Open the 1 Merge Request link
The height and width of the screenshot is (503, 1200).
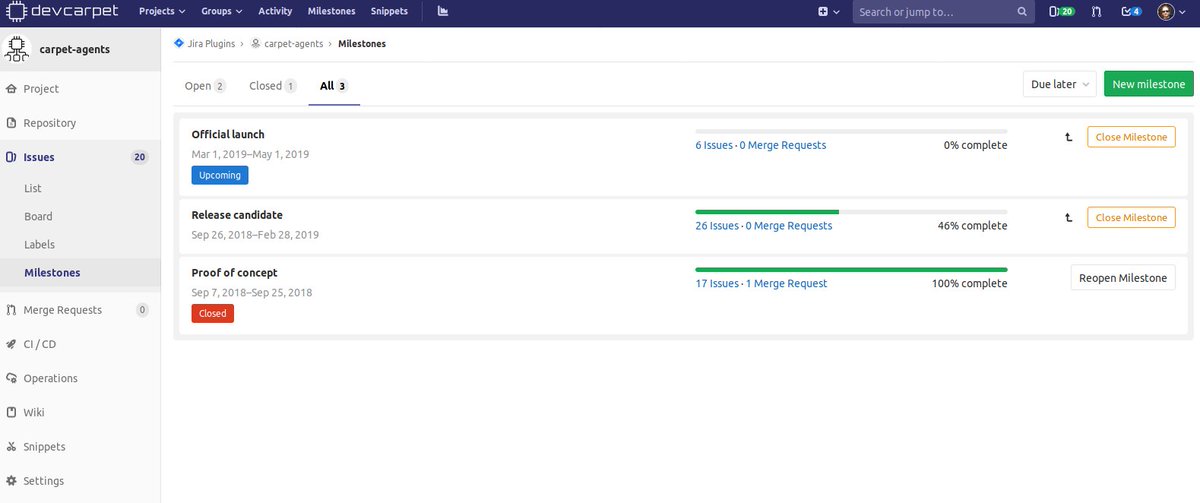(x=787, y=284)
